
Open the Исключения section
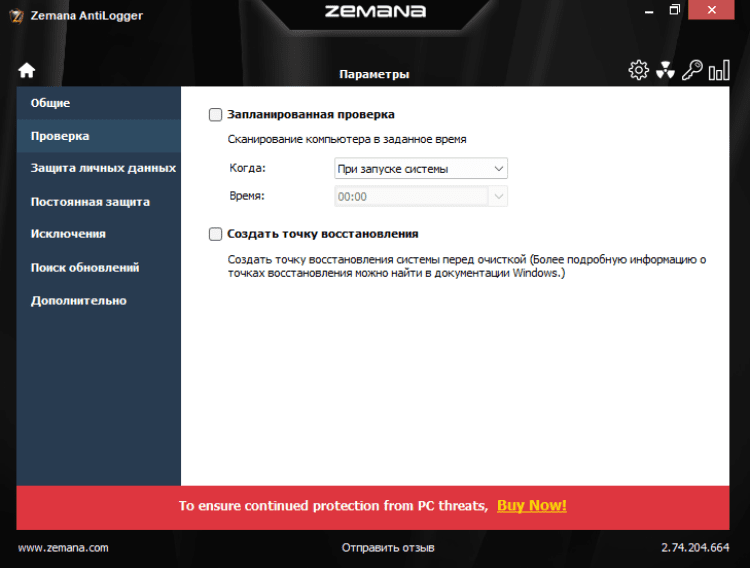[99, 234]
